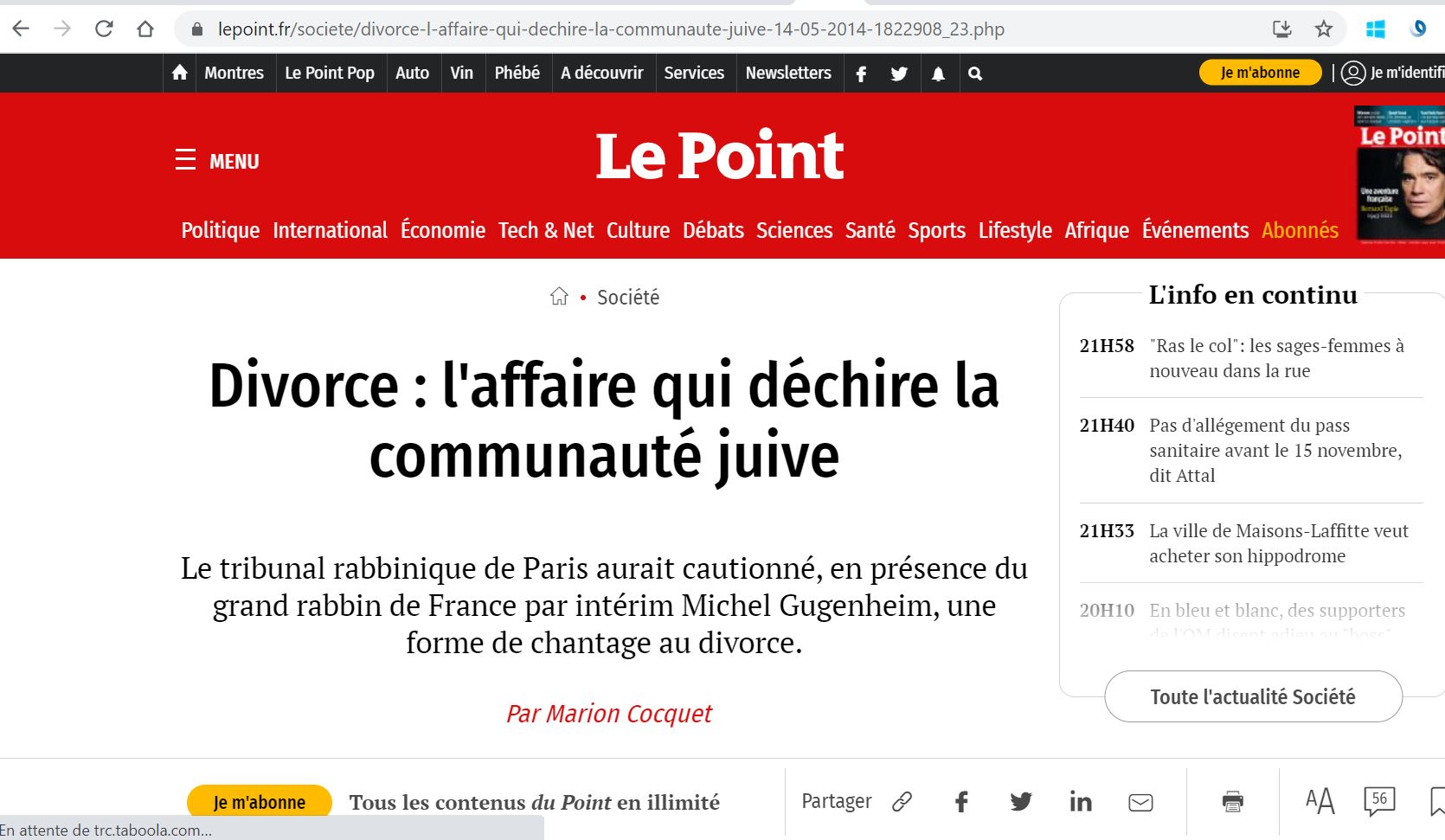Share article on Twitter
This screenshot has height=840, width=1445.
tap(1021, 802)
